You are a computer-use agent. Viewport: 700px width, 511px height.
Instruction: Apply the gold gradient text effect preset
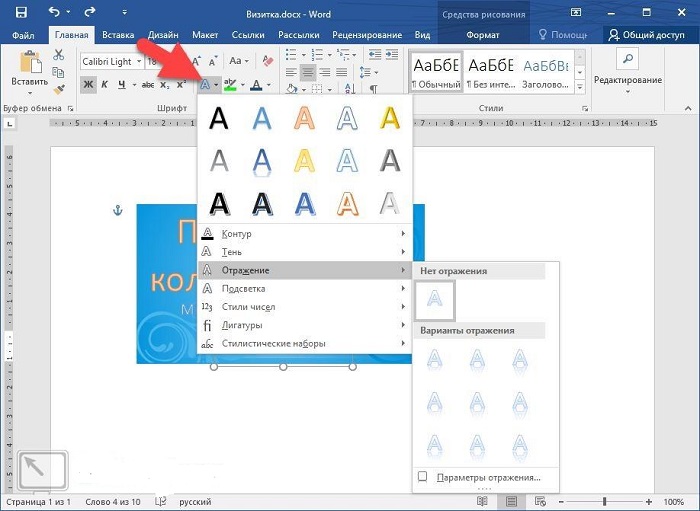pyautogui.click(x=389, y=118)
